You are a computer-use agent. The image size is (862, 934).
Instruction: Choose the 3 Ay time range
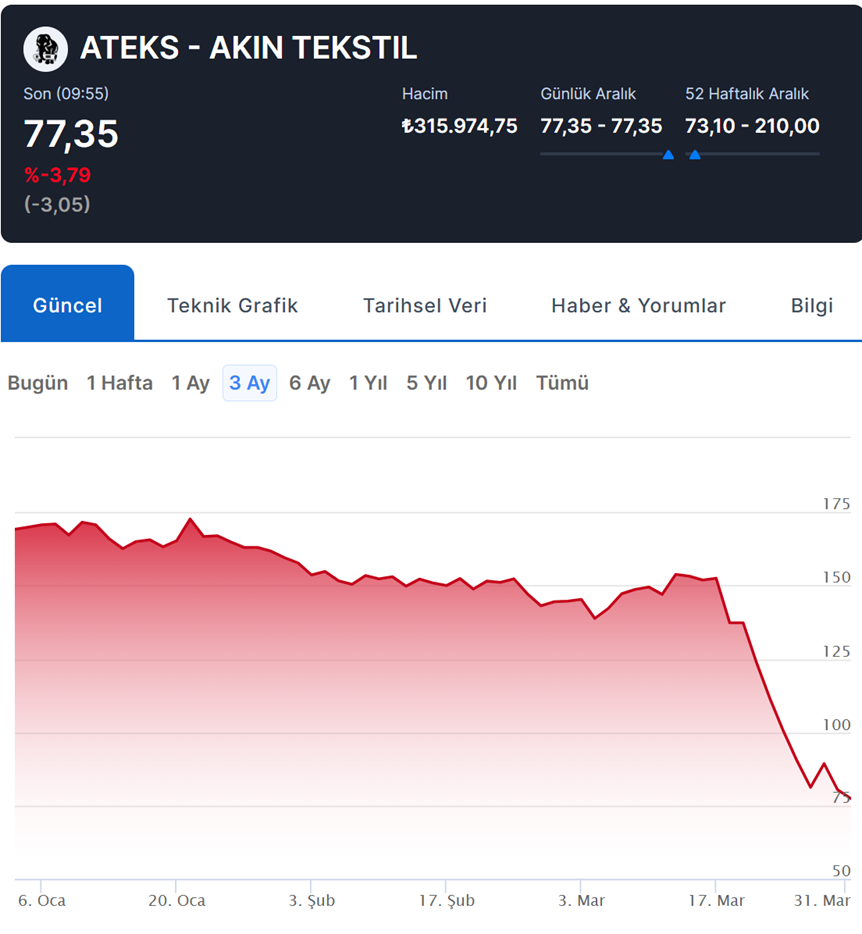point(249,383)
